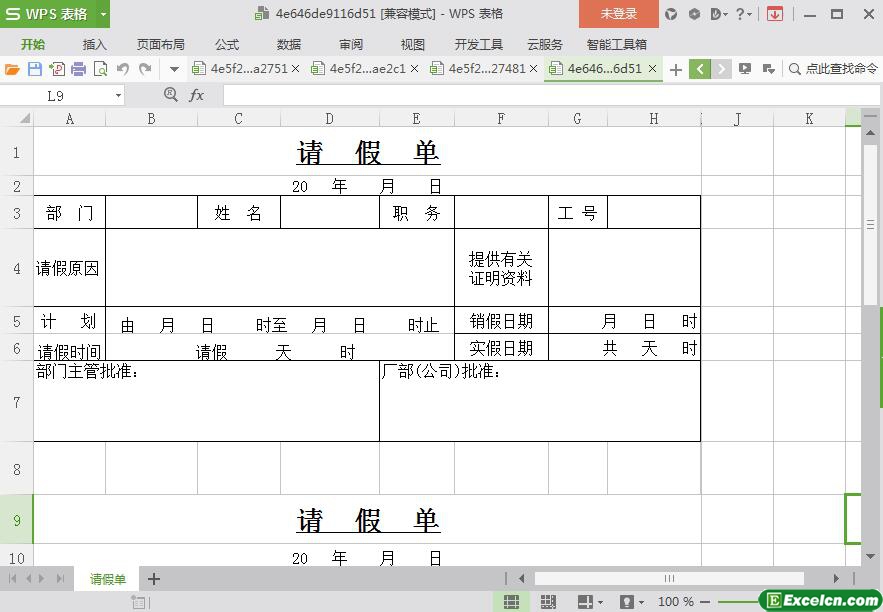Click the 未登录 login button
The width and height of the screenshot is (883, 612).
tap(618, 14)
